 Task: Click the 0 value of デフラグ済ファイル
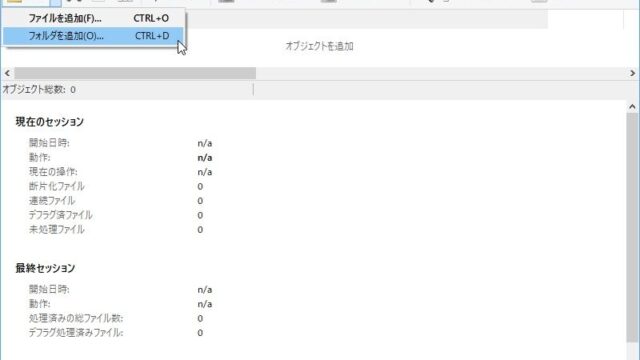tap(200, 215)
